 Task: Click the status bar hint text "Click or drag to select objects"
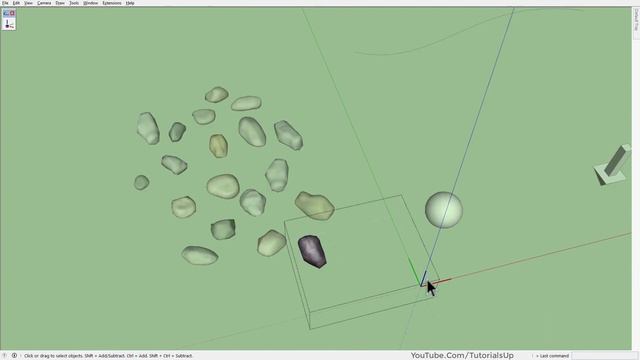pyautogui.click(x=53, y=356)
